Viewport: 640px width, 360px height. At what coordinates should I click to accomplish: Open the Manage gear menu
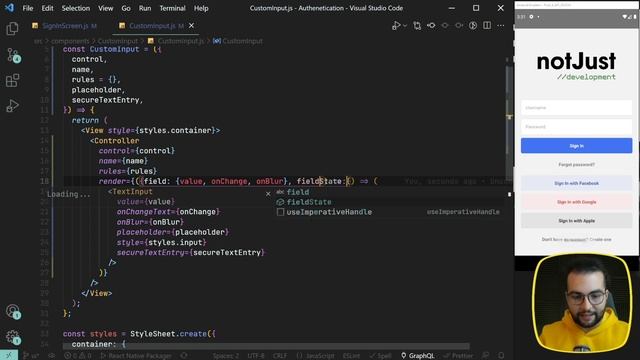click(13, 337)
